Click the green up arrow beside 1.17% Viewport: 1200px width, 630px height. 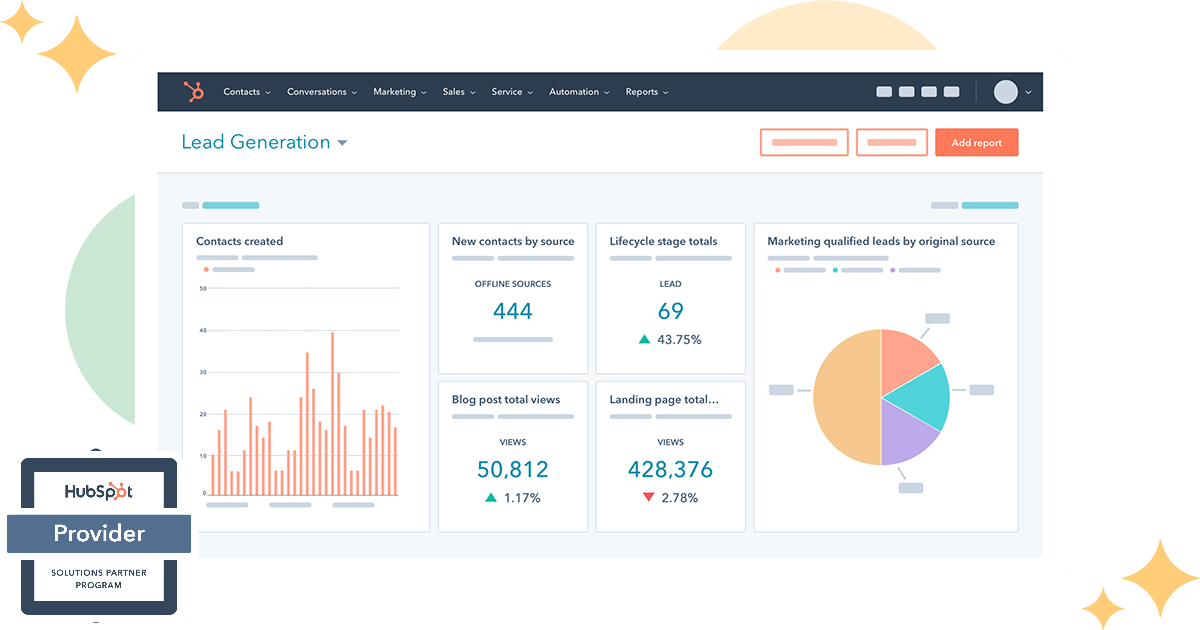(x=490, y=498)
